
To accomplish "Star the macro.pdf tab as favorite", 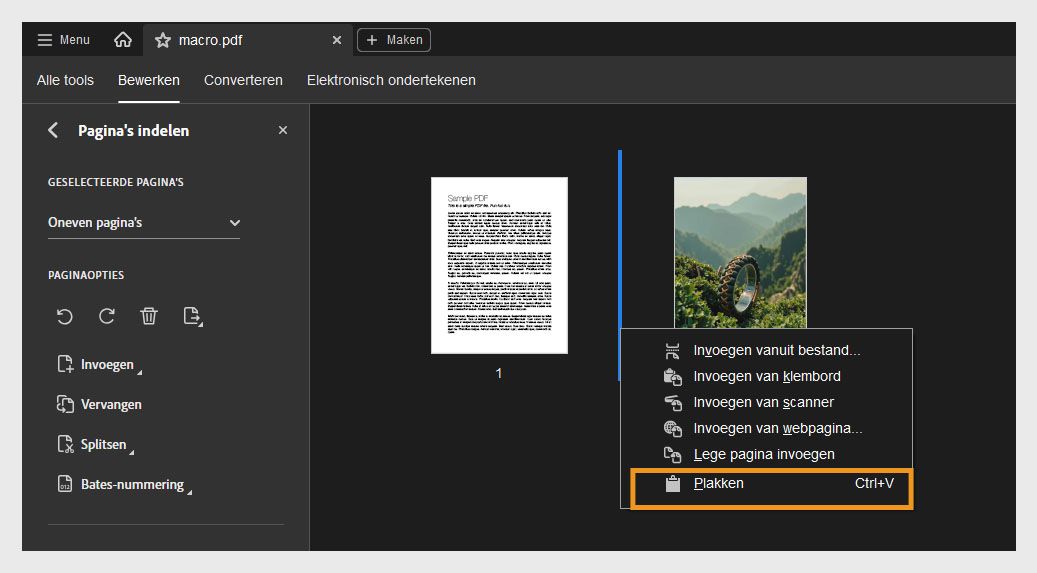I will tap(163, 40).
